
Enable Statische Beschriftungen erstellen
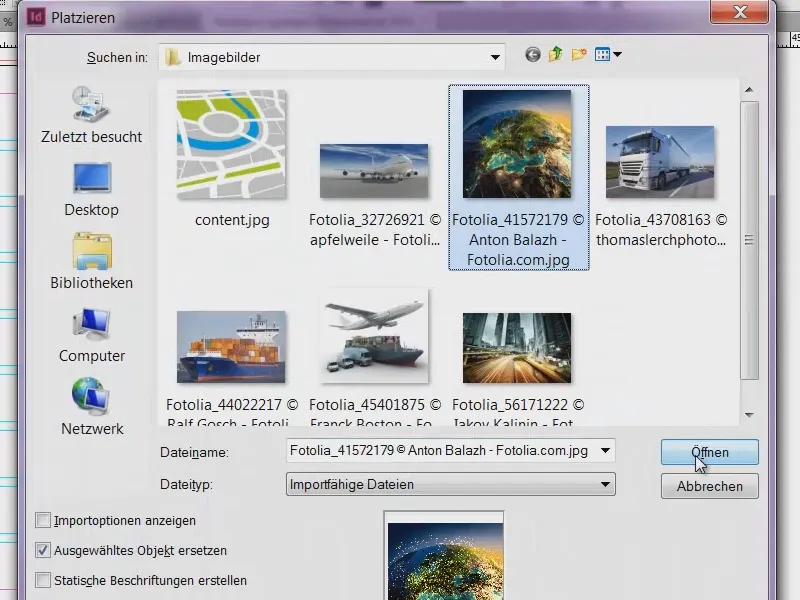pyautogui.click(x=43, y=580)
